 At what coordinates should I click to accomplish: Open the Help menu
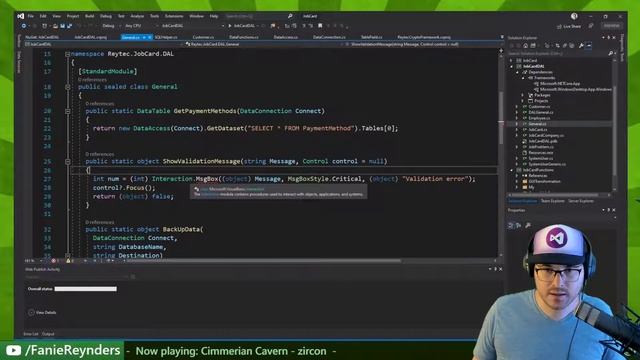pyautogui.click(x=214, y=16)
